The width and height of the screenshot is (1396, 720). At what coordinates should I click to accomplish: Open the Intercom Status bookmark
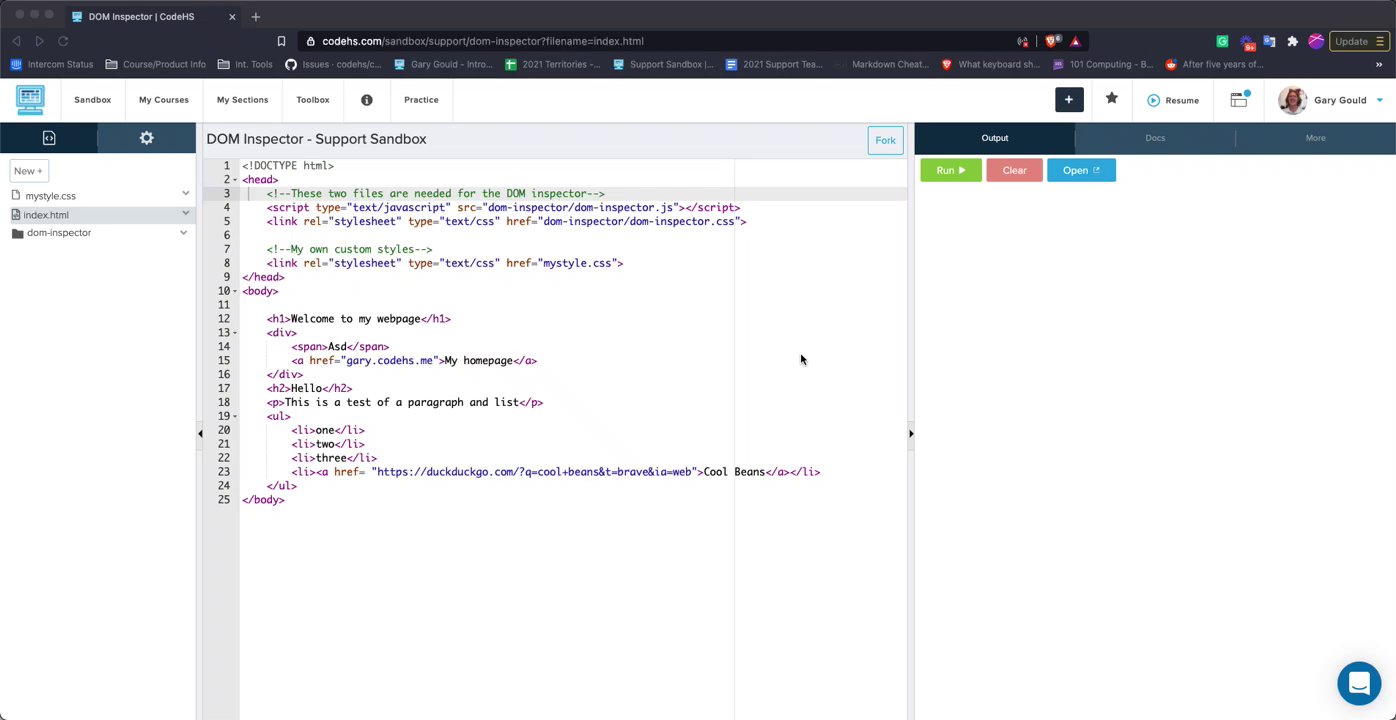tap(52, 64)
